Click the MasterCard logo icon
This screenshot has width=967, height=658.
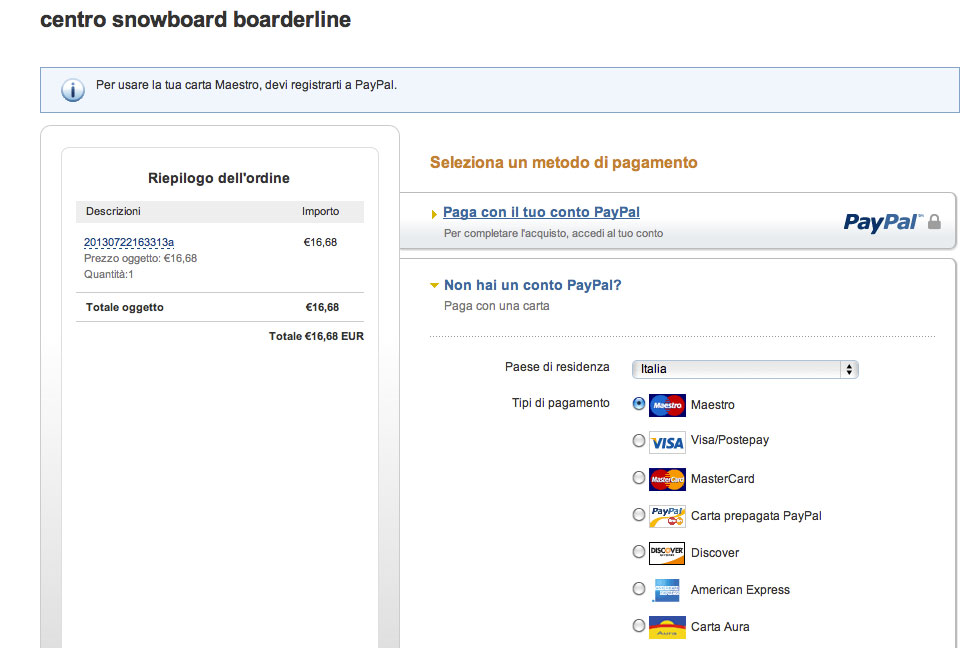[x=667, y=479]
